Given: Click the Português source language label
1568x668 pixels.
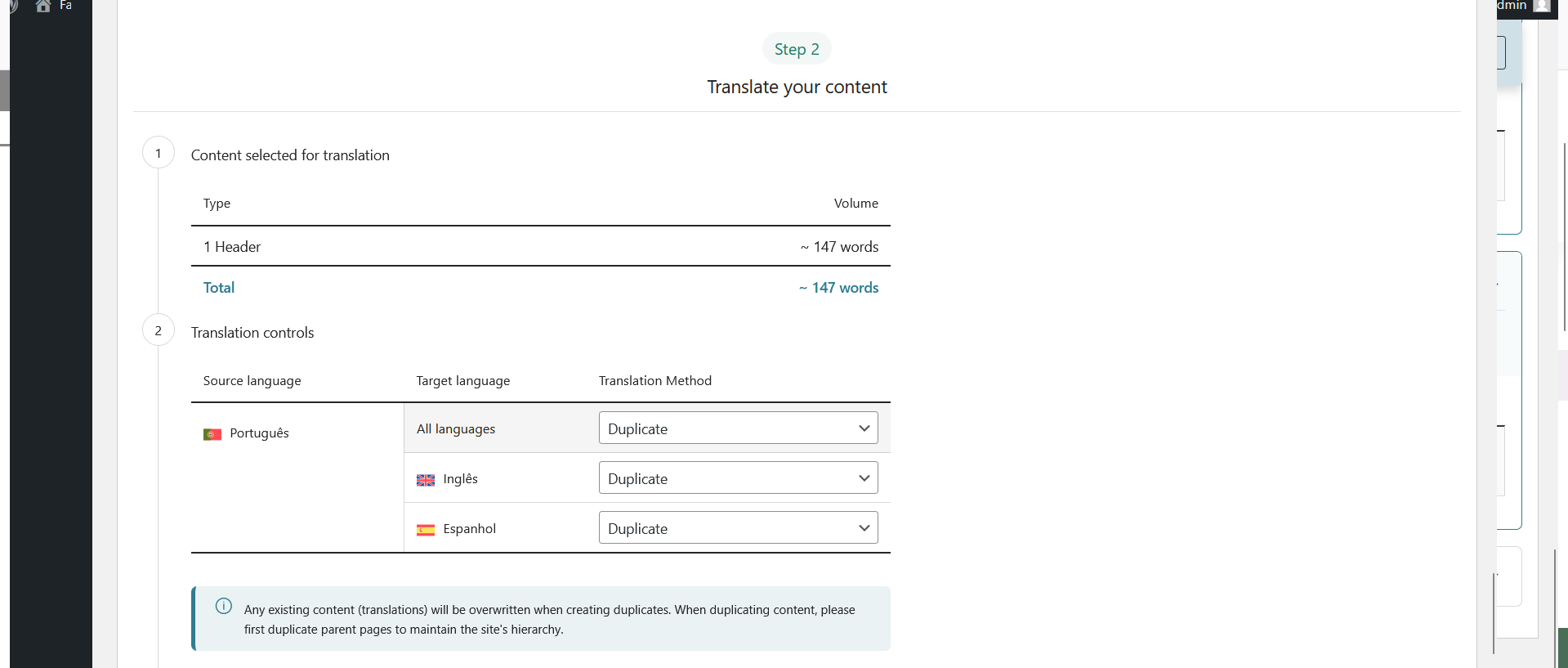Looking at the screenshot, I should 259,433.
